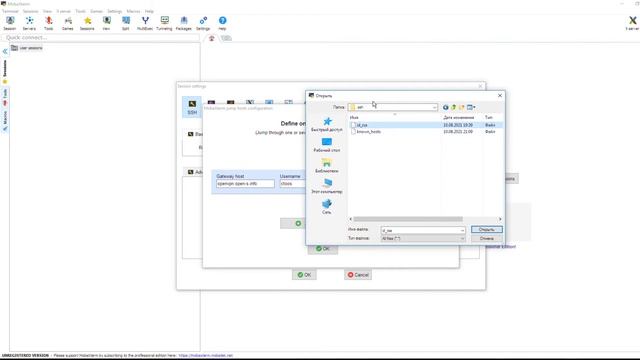Click OK in jump hosts configuration

click(322, 249)
